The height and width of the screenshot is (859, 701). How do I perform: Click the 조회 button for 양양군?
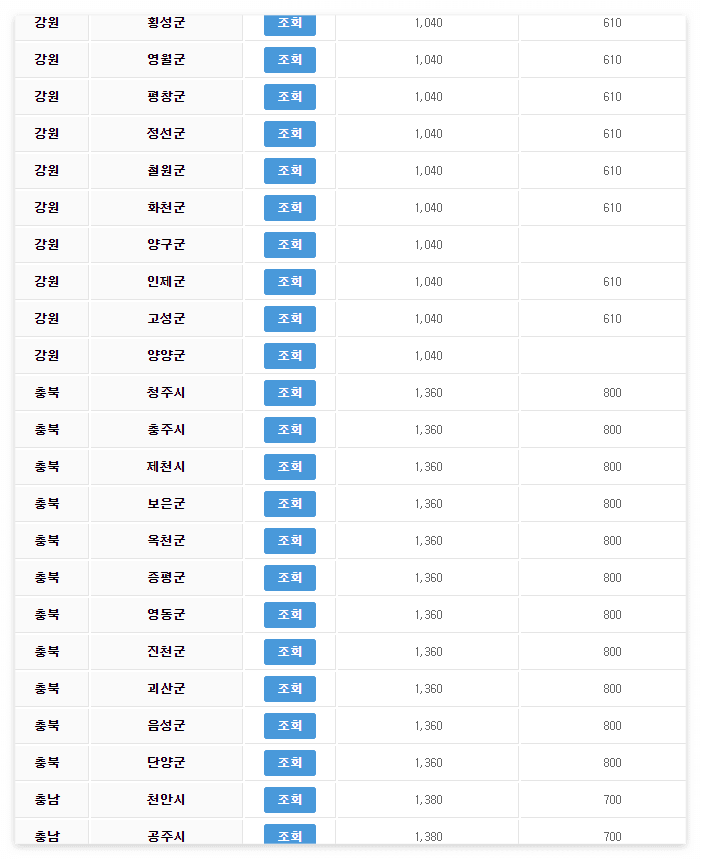[x=289, y=356]
